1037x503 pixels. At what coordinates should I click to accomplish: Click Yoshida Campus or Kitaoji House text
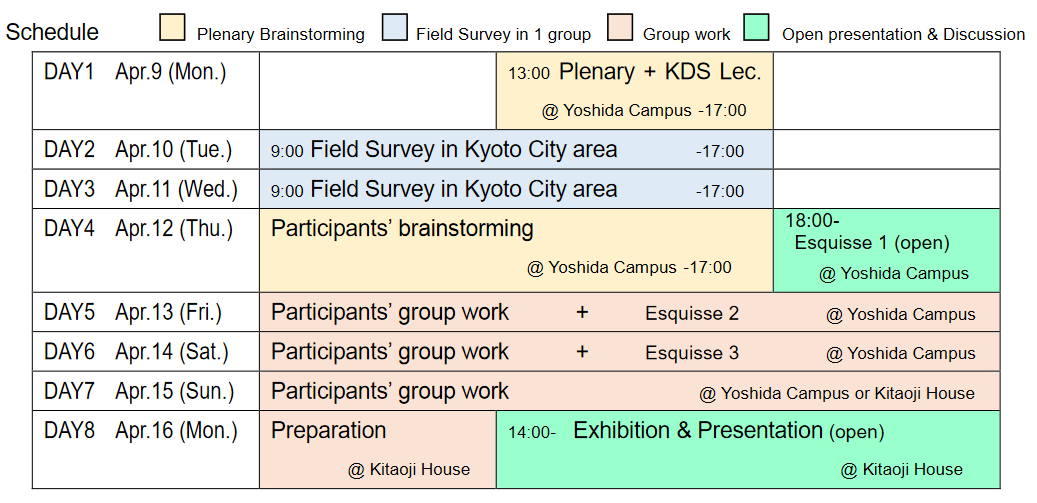[836, 393]
